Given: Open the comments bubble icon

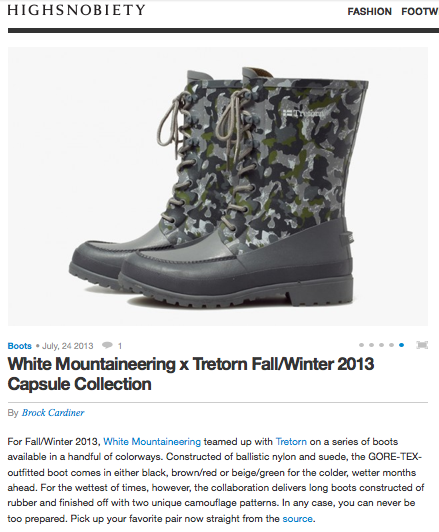Looking at the screenshot, I should tap(107, 345).
